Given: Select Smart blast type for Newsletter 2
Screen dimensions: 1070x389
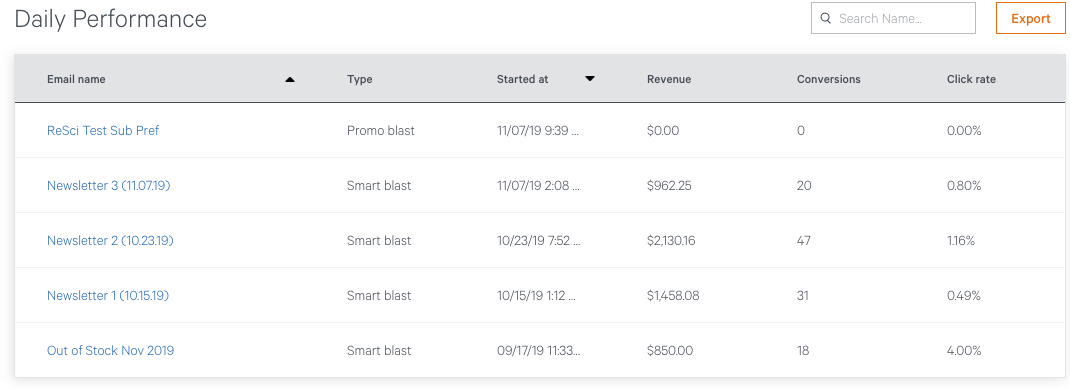Looking at the screenshot, I should tap(379, 240).
